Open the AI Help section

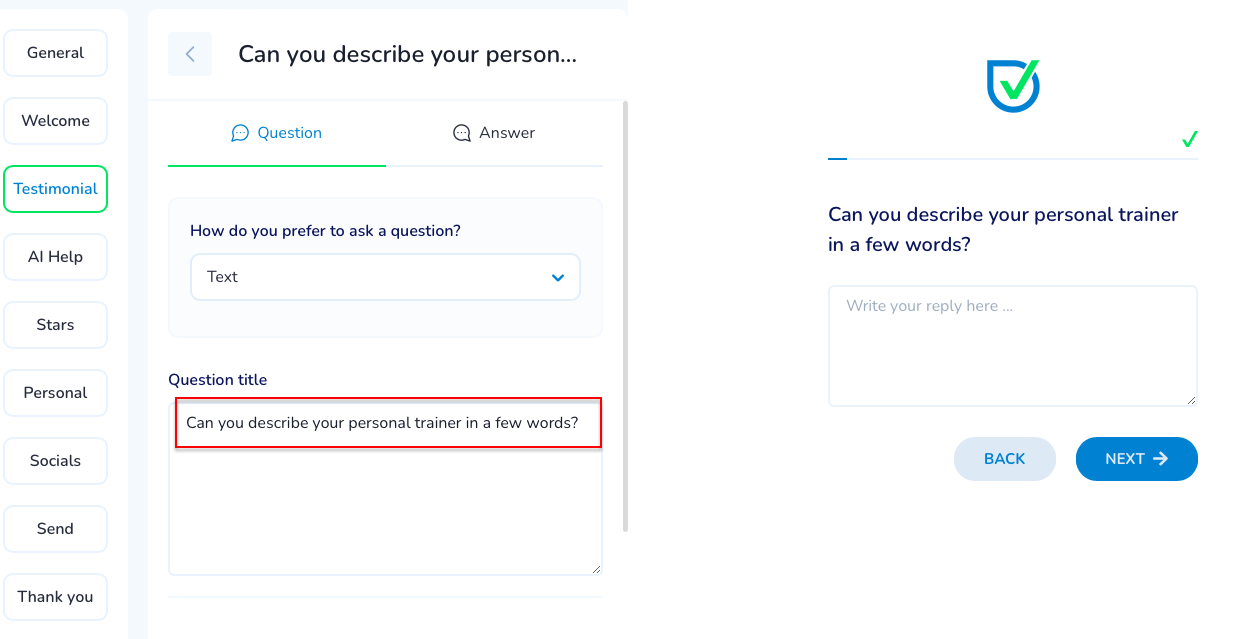coord(55,257)
